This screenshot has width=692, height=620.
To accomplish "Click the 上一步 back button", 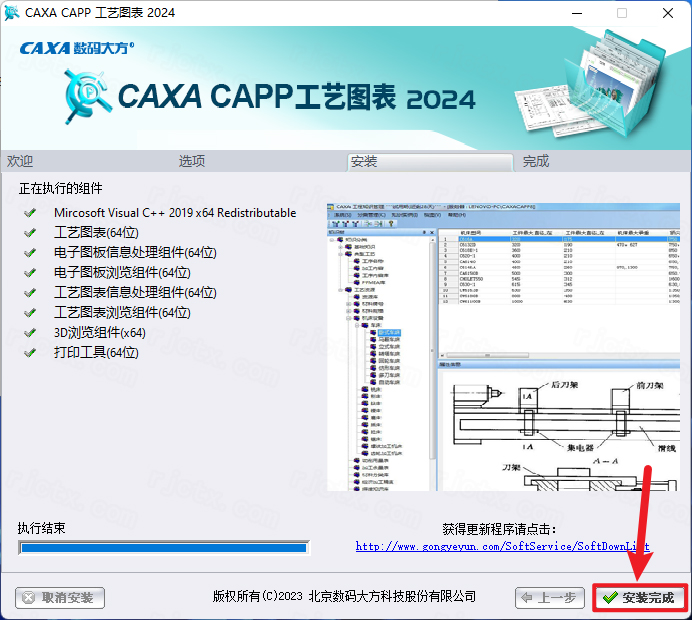I will point(550,598).
